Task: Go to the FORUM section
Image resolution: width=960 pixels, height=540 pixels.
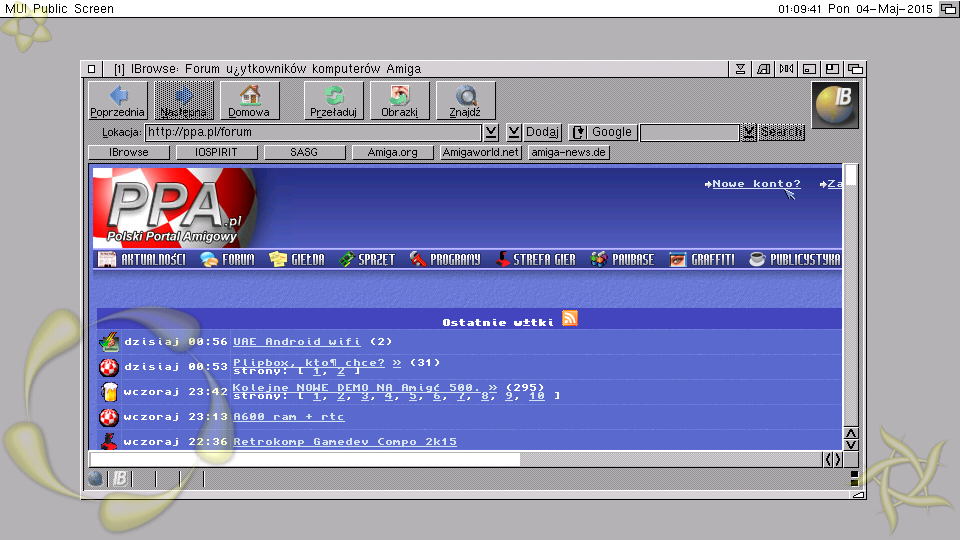Action: pos(227,260)
